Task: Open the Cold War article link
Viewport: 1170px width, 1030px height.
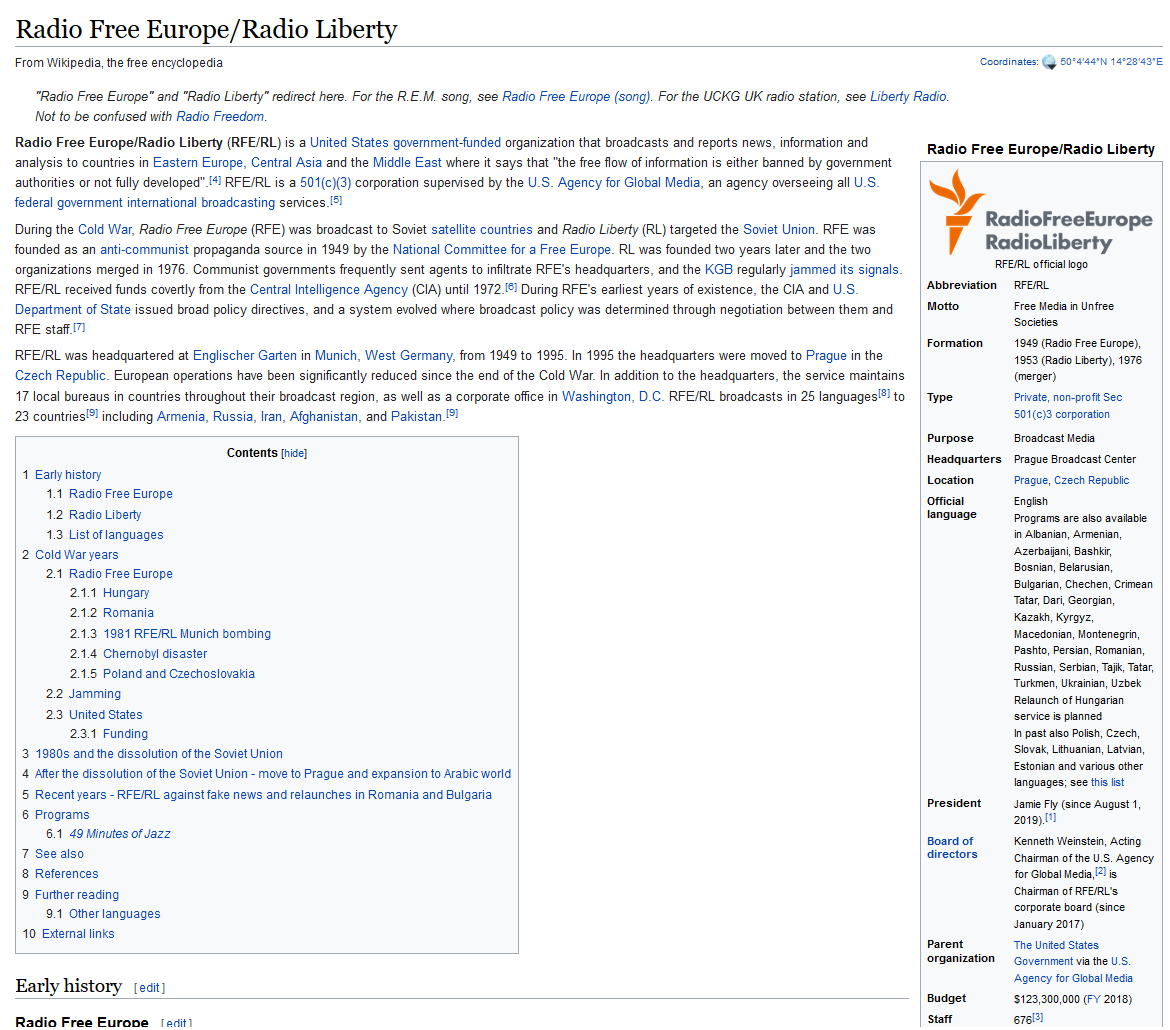Action: click(104, 230)
